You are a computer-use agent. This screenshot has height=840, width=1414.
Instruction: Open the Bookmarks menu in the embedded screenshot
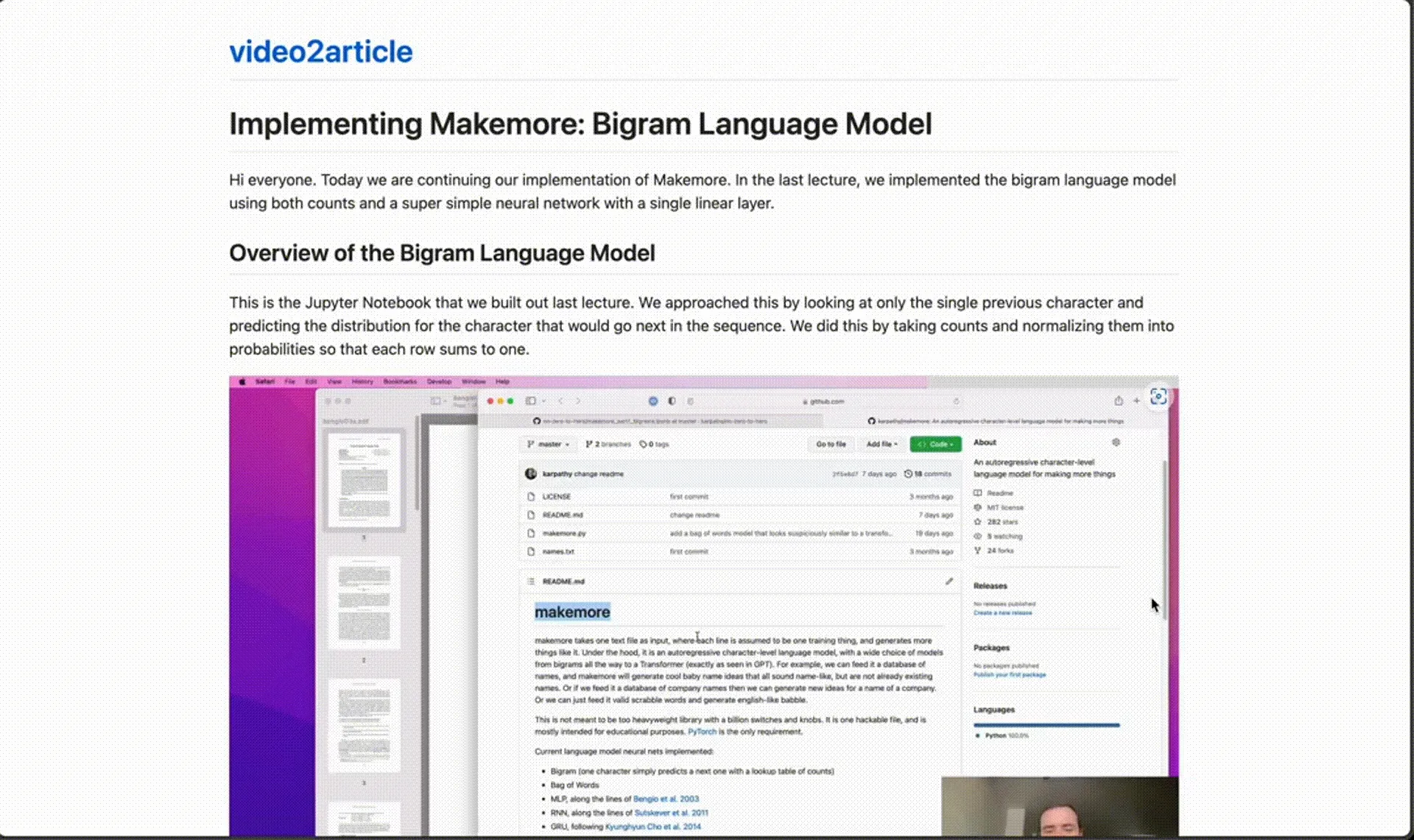pyautogui.click(x=400, y=381)
